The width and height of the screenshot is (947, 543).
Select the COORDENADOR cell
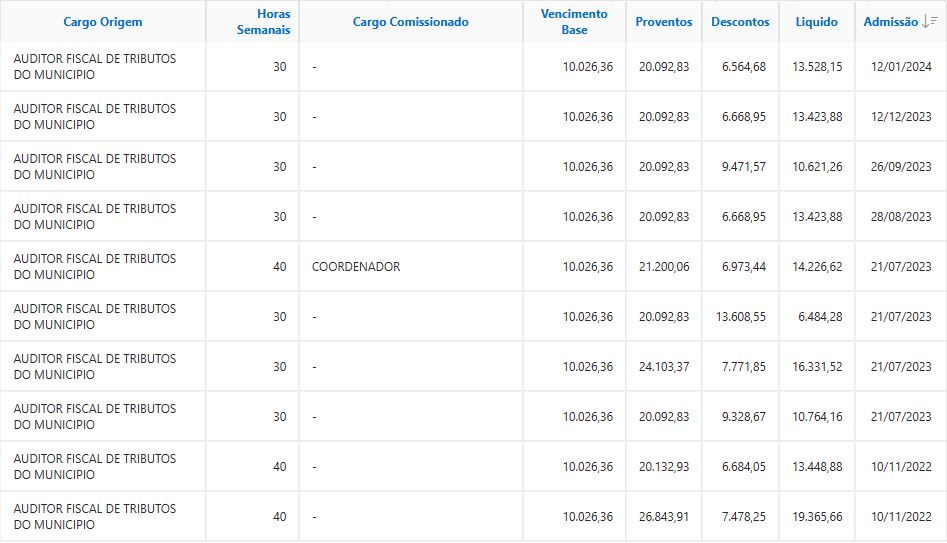(356, 267)
